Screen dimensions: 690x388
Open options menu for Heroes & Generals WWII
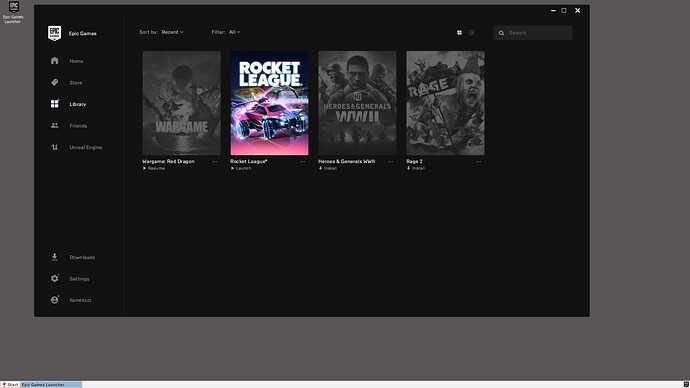[x=390, y=161]
